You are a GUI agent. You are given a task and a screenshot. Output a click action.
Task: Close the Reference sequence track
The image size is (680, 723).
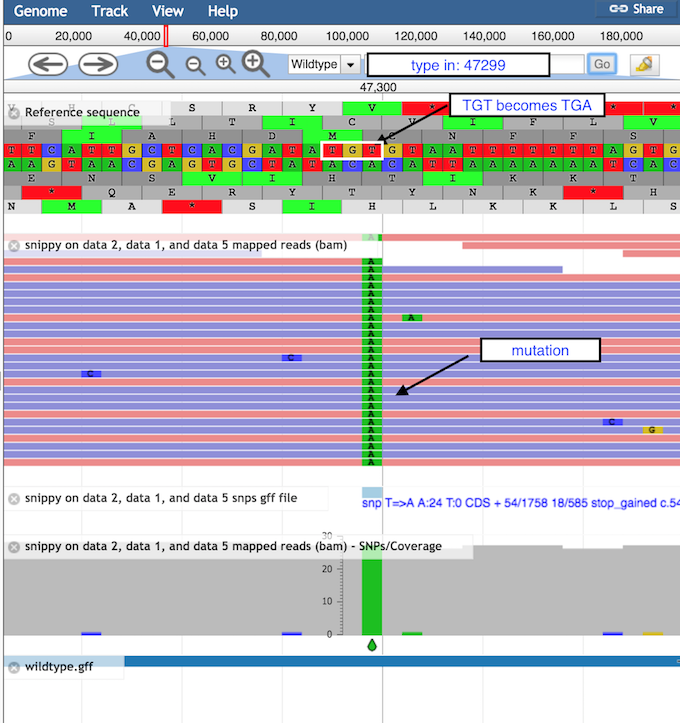tap(14, 113)
